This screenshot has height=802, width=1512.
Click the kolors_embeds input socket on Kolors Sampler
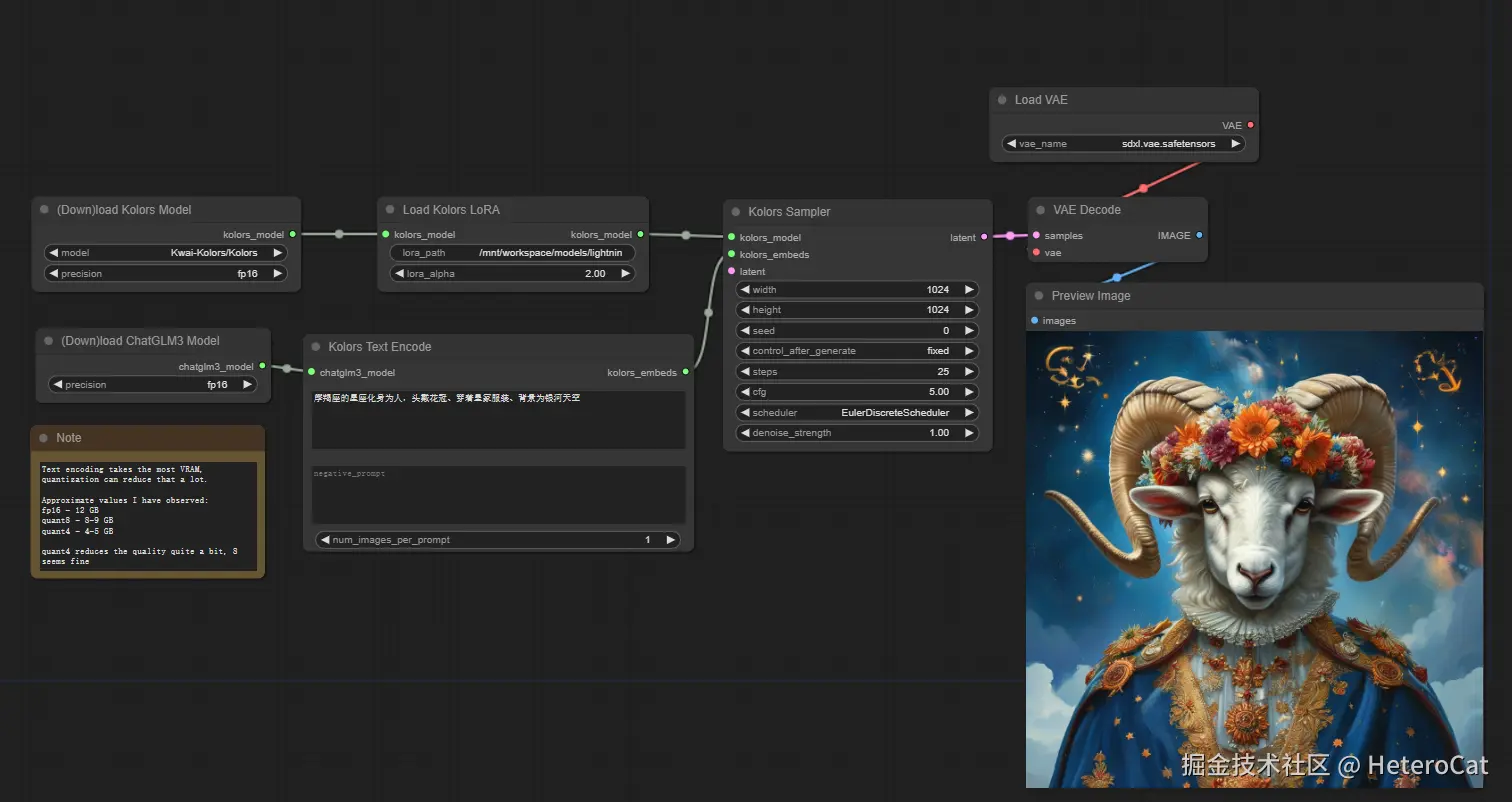pyautogui.click(x=731, y=255)
